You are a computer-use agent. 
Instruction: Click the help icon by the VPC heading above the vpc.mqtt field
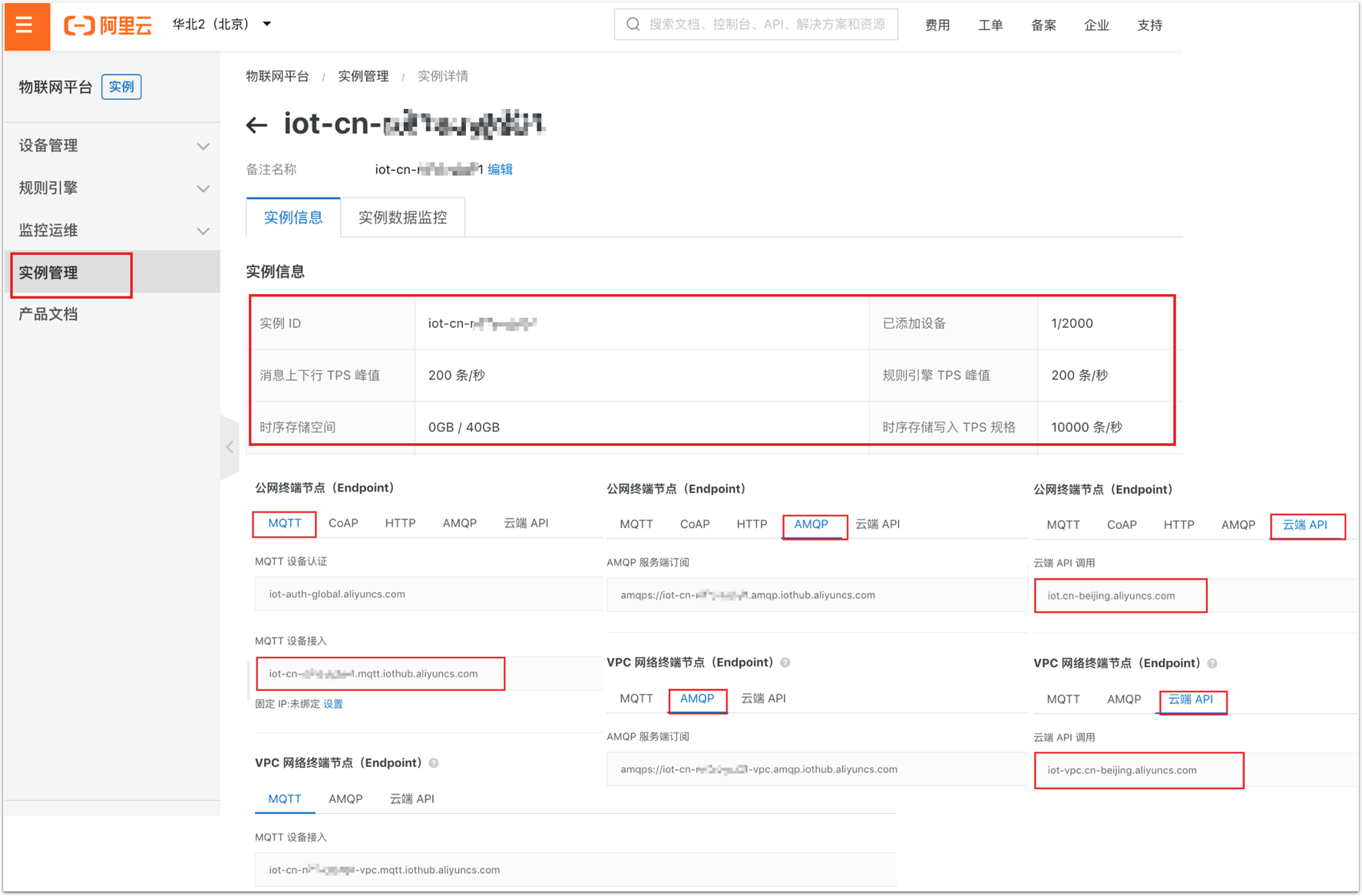pyautogui.click(x=434, y=763)
